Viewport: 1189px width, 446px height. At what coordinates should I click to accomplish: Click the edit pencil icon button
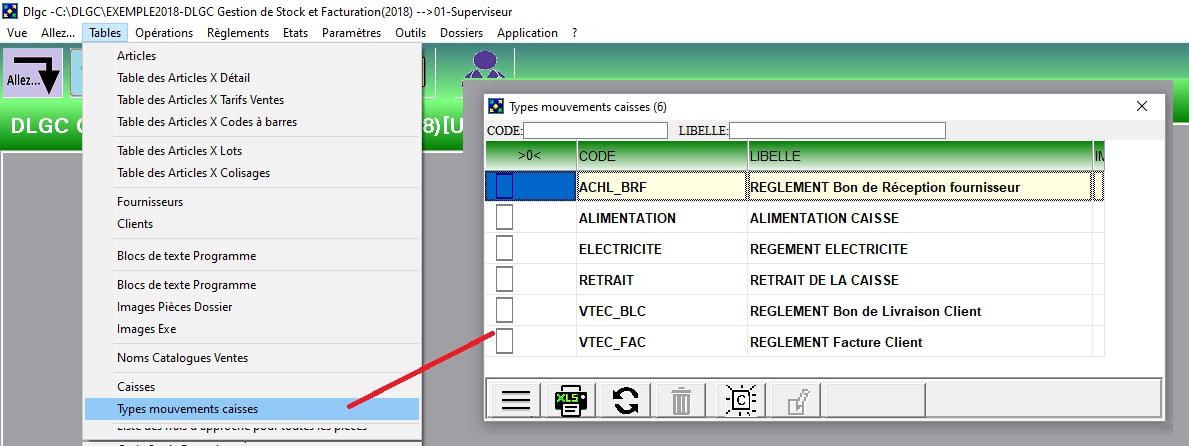click(796, 400)
